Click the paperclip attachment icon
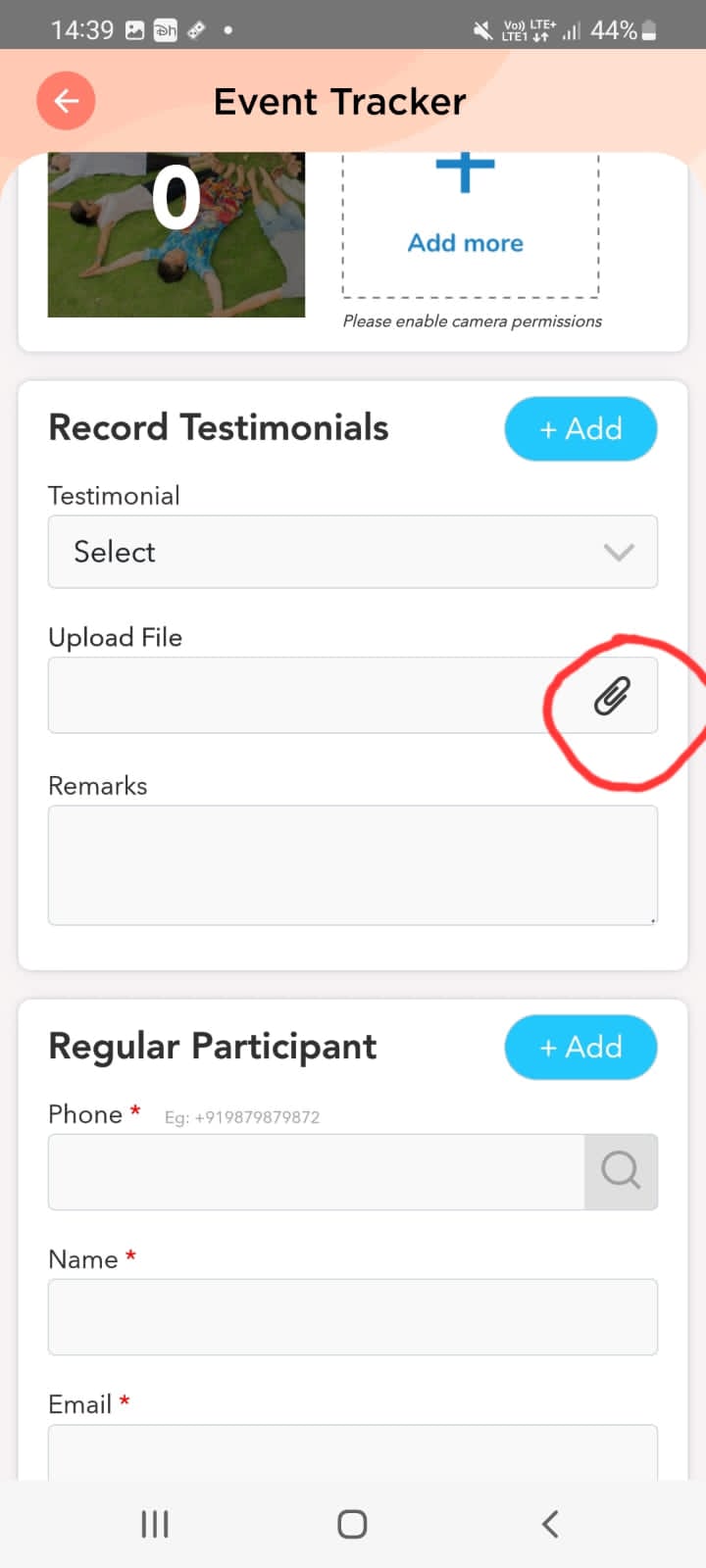 [x=612, y=696]
